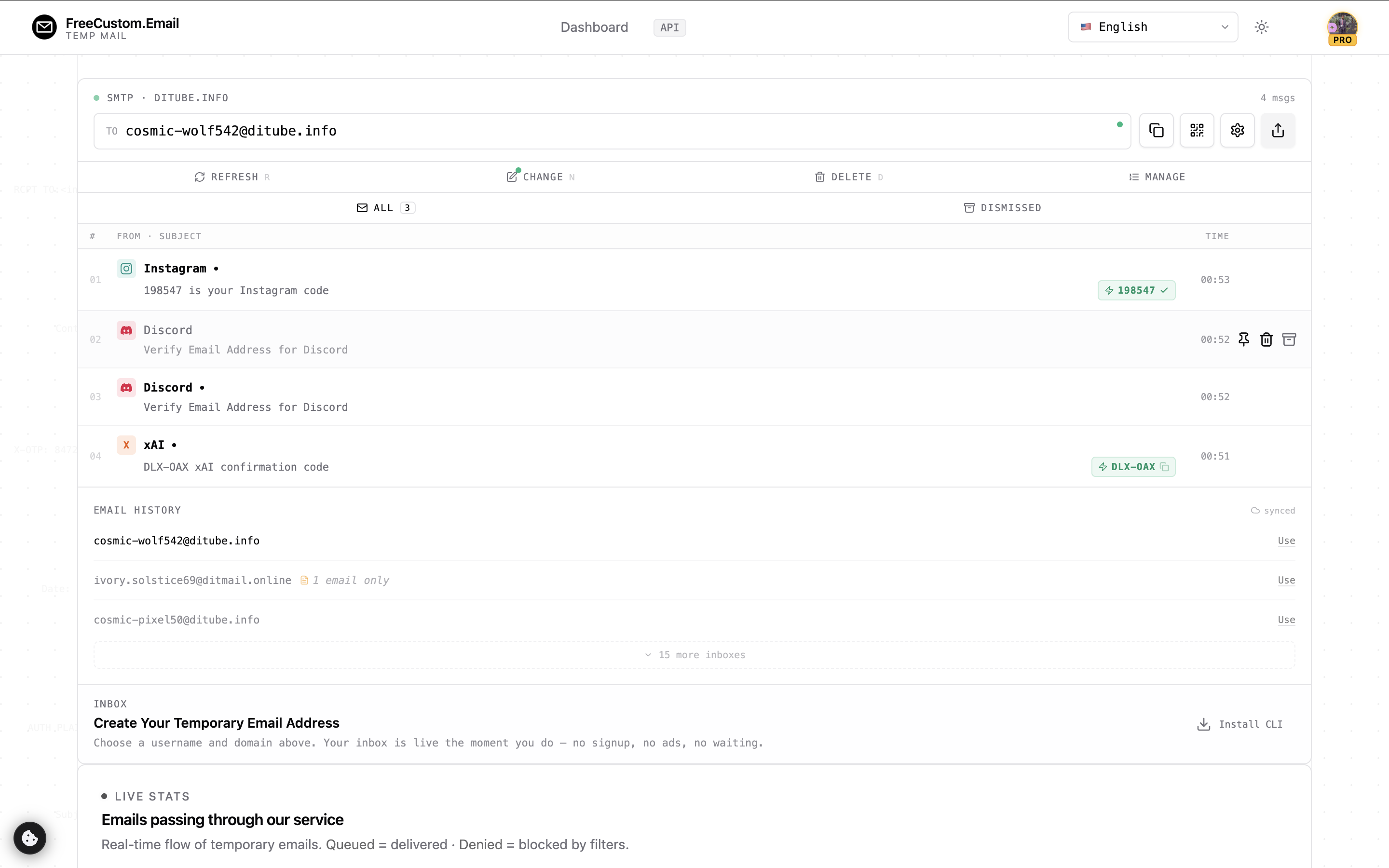Click Install CLI
This screenshot has height=868, width=1389.
pos(1239,724)
